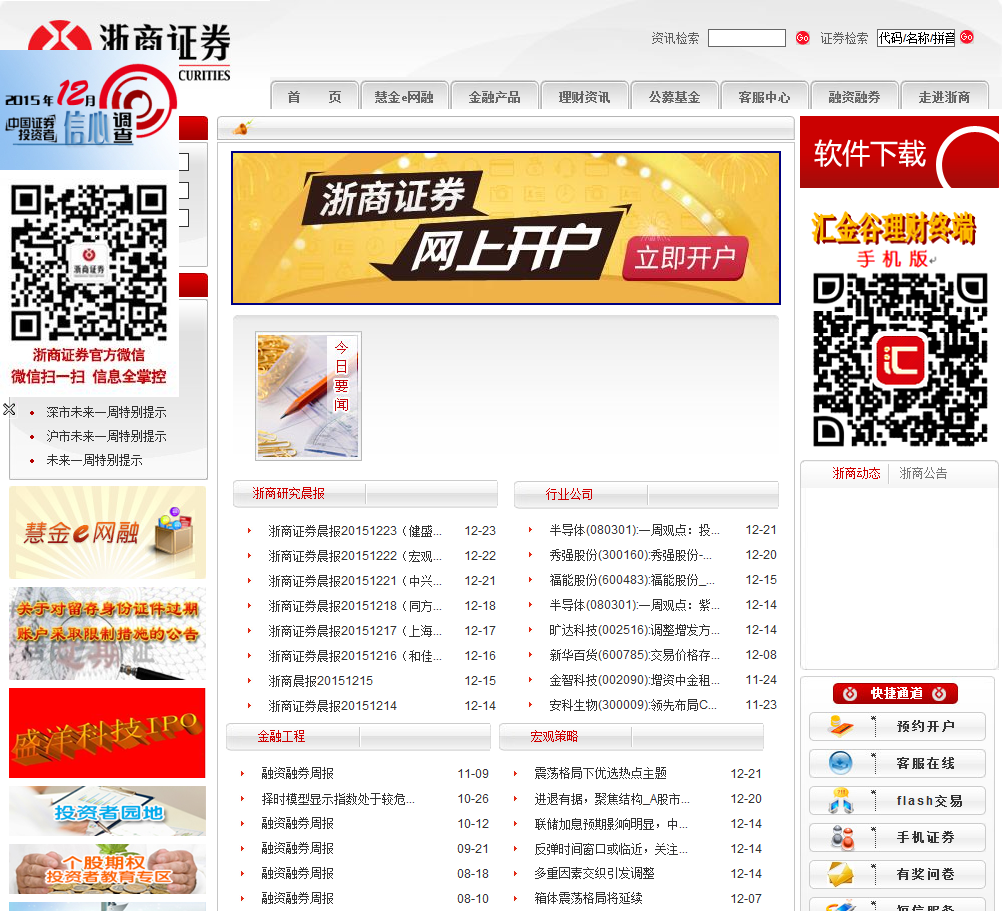Open the 有奖问卷 quick link
The height and width of the screenshot is (911, 1002).
[x=897, y=874]
